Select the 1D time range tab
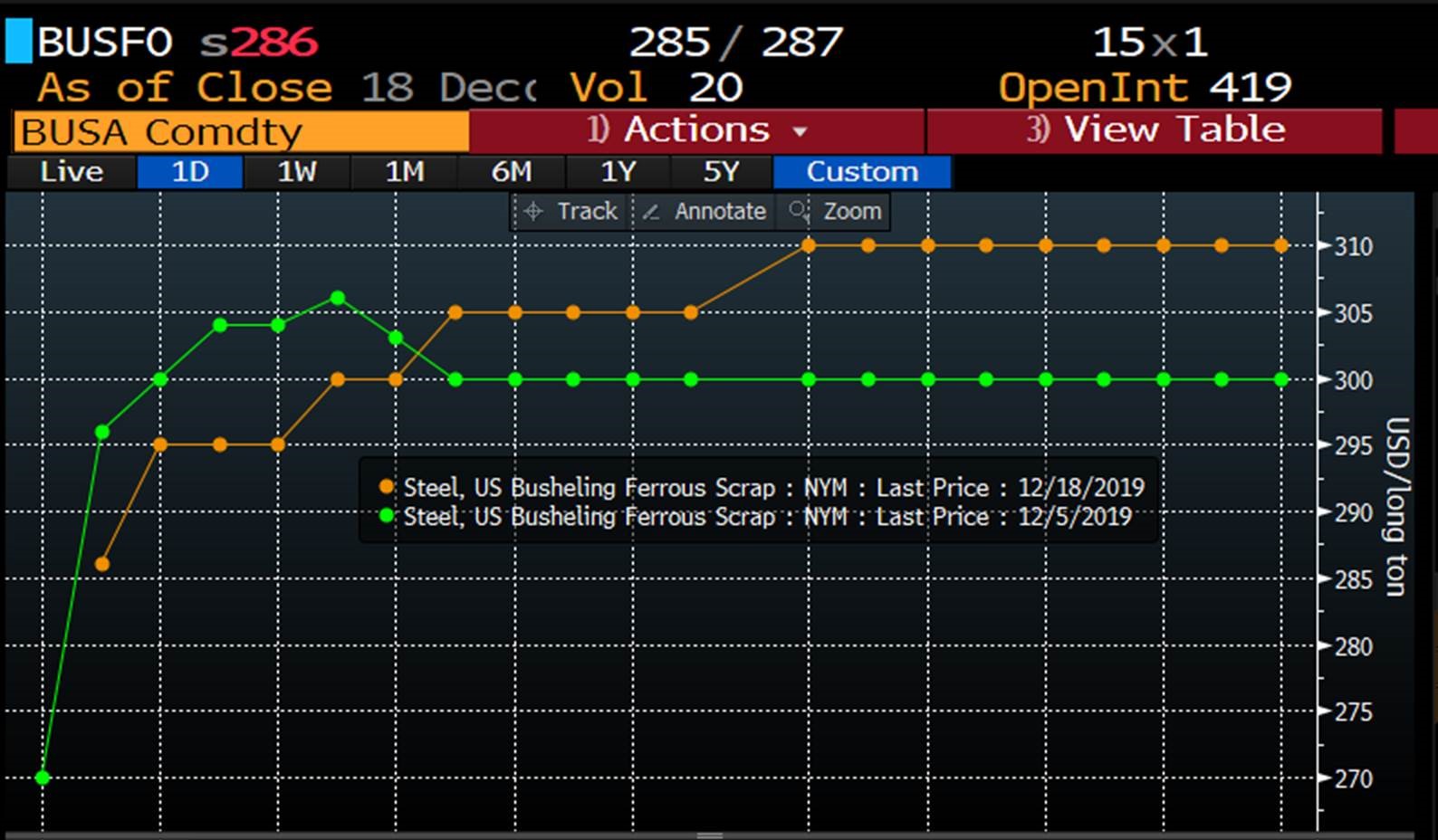 (189, 172)
